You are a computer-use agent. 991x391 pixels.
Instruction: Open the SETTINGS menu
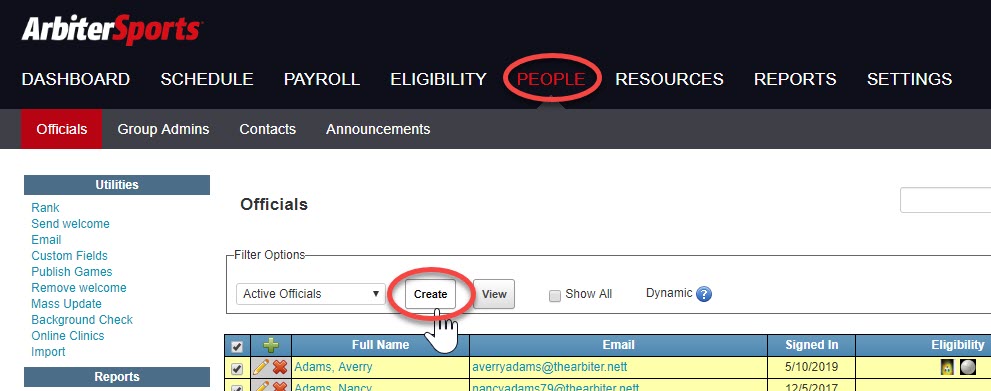(909, 79)
